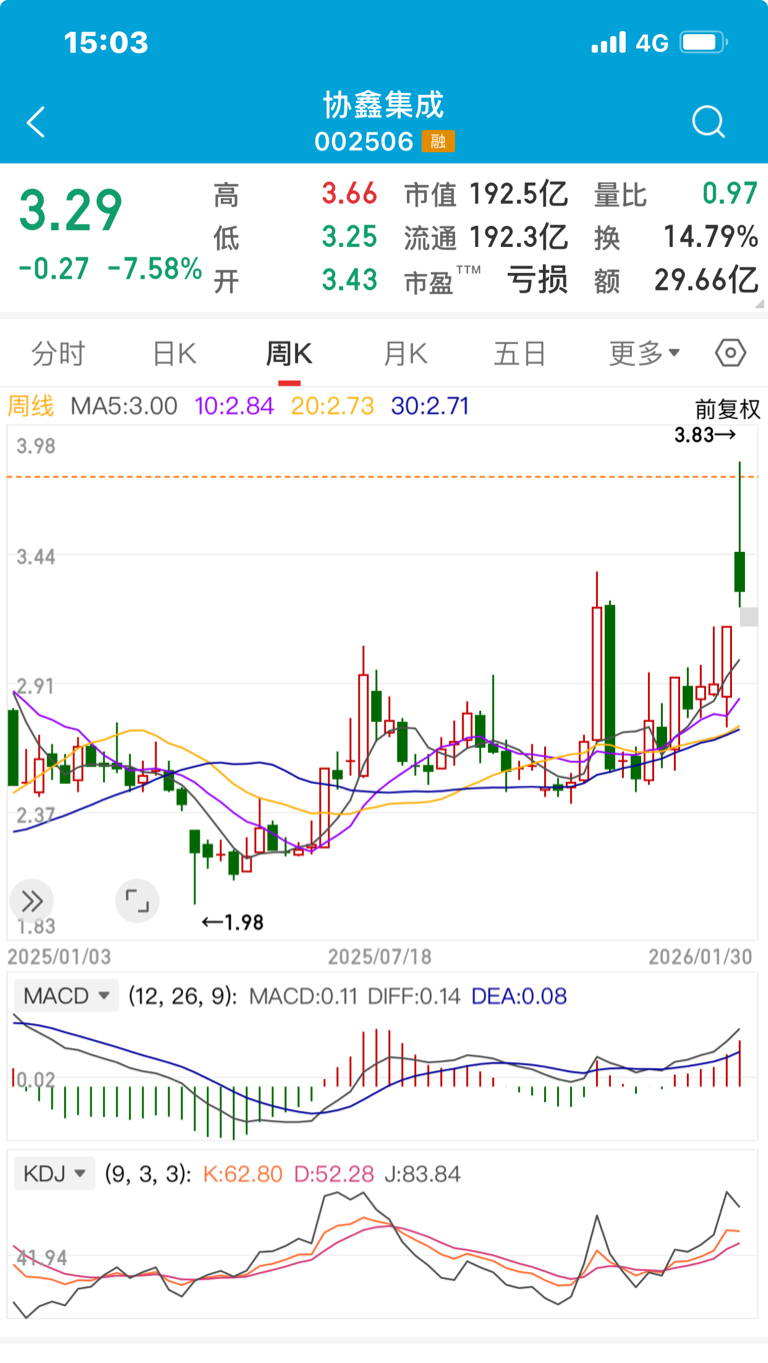
Task: Tap the 10:2.84 moving average value
Action: click(x=234, y=406)
